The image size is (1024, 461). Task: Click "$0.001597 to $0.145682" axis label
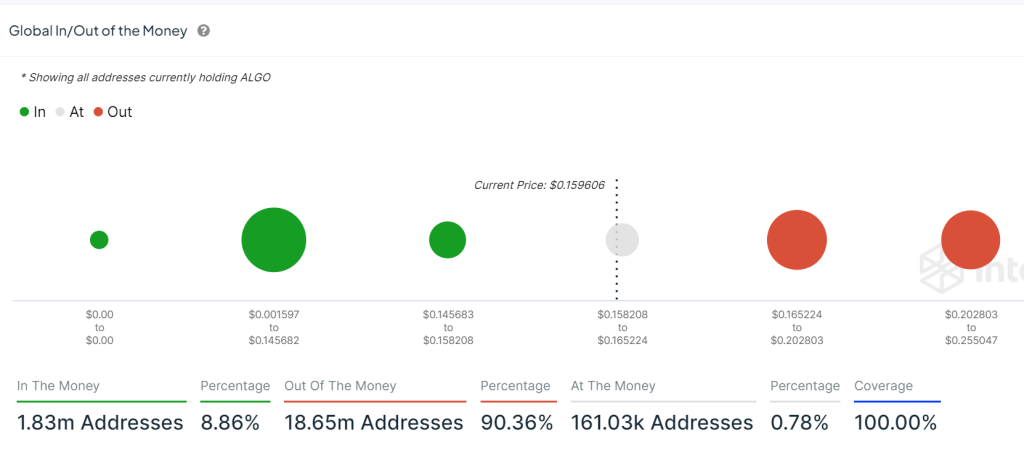click(x=274, y=327)
